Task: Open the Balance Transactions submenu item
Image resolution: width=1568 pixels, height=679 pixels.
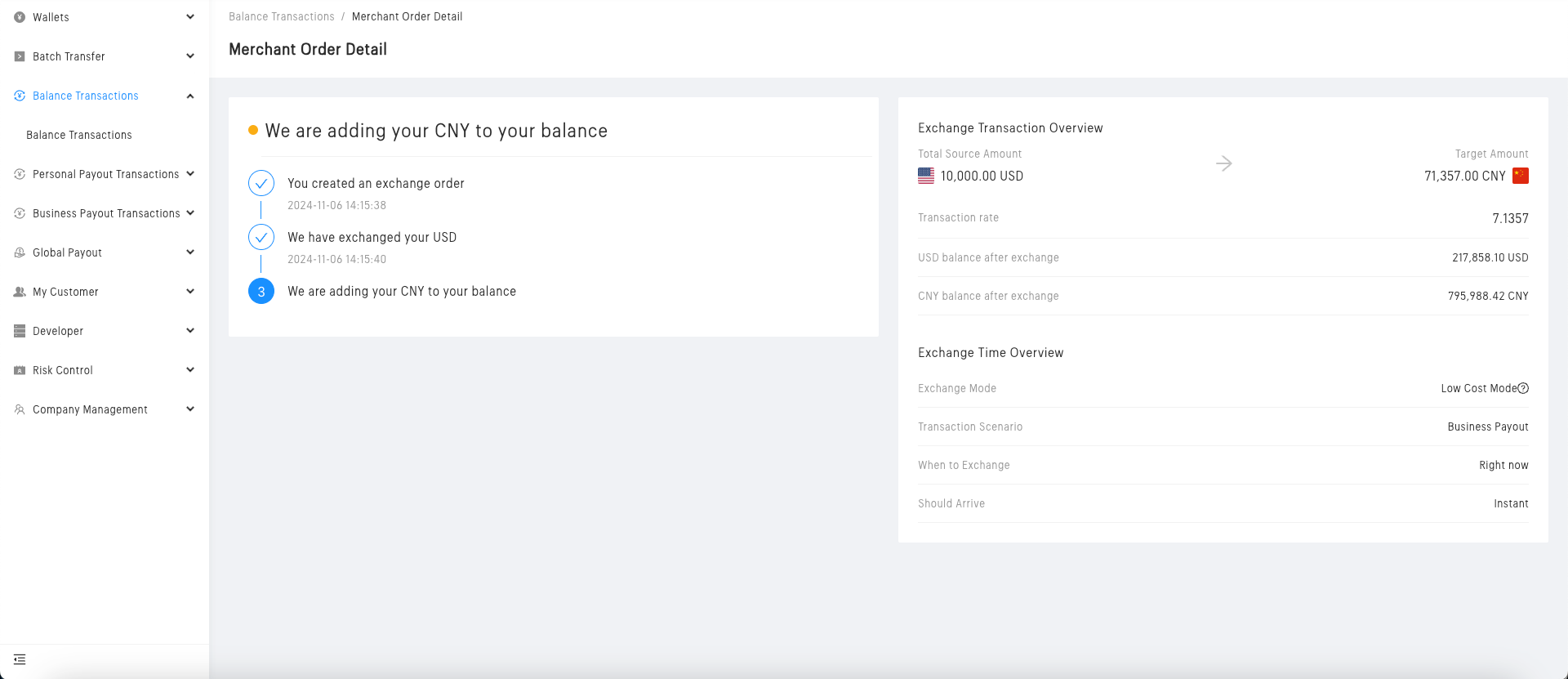Action: point(79,135)
